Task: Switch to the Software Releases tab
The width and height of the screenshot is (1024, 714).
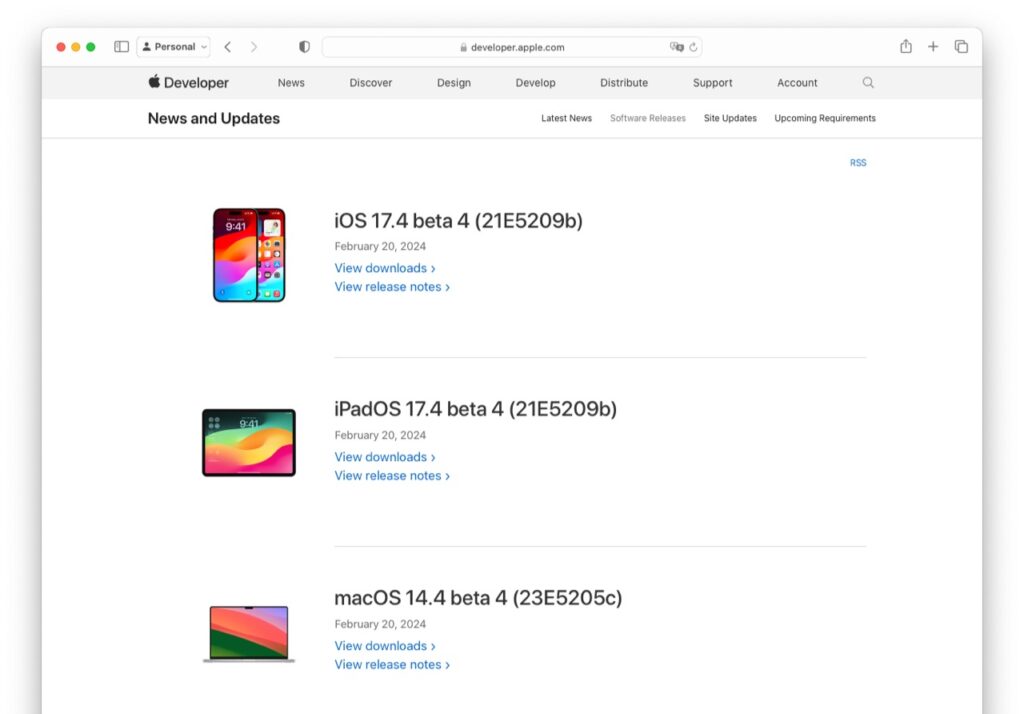Action: tap(647, 118)
